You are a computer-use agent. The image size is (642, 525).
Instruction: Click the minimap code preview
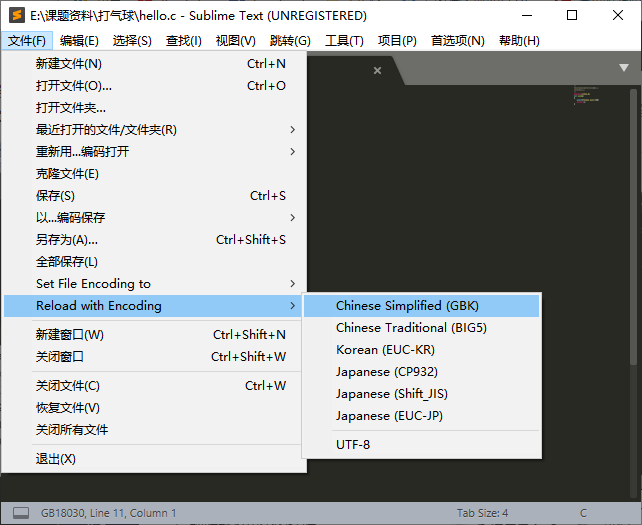pos(586,95)
